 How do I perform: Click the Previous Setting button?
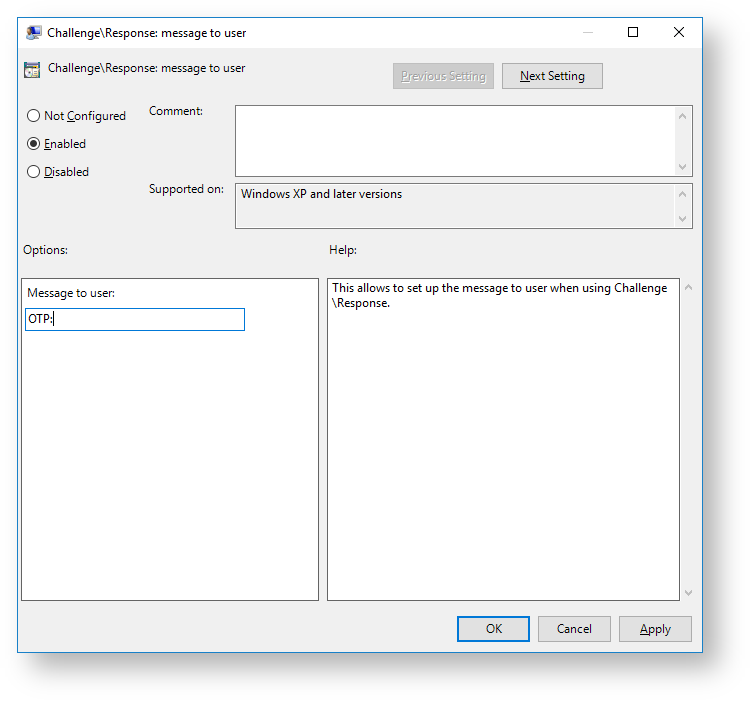coord(443,76)
